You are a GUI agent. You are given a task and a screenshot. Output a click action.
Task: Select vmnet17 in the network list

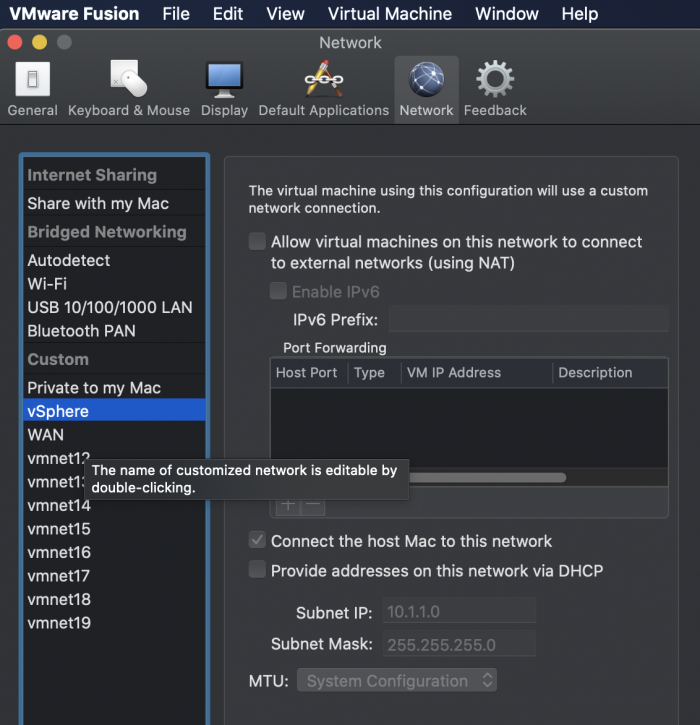point(114,576)
